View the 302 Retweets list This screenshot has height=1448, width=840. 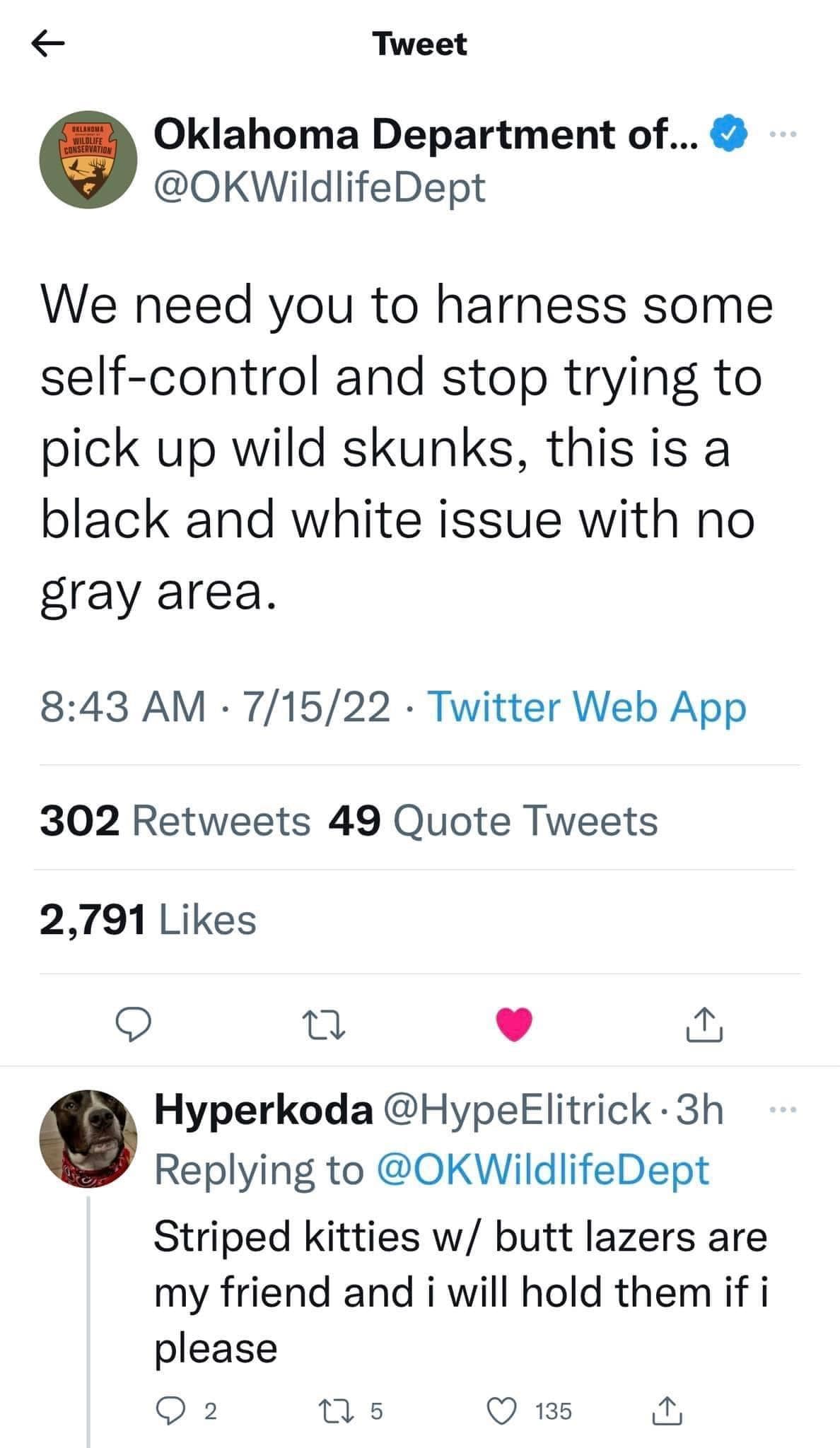point(175,821)
